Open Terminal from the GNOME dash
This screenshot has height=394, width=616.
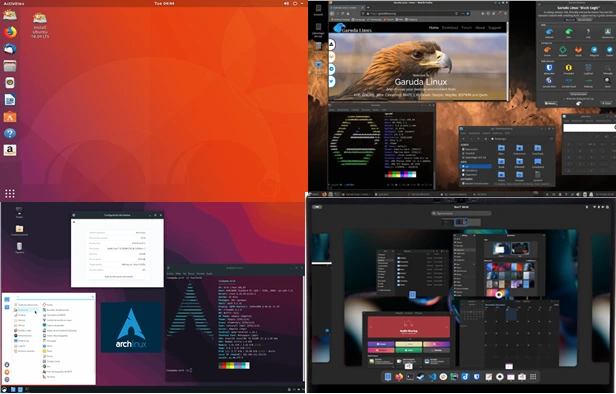(x=410, y=377)
